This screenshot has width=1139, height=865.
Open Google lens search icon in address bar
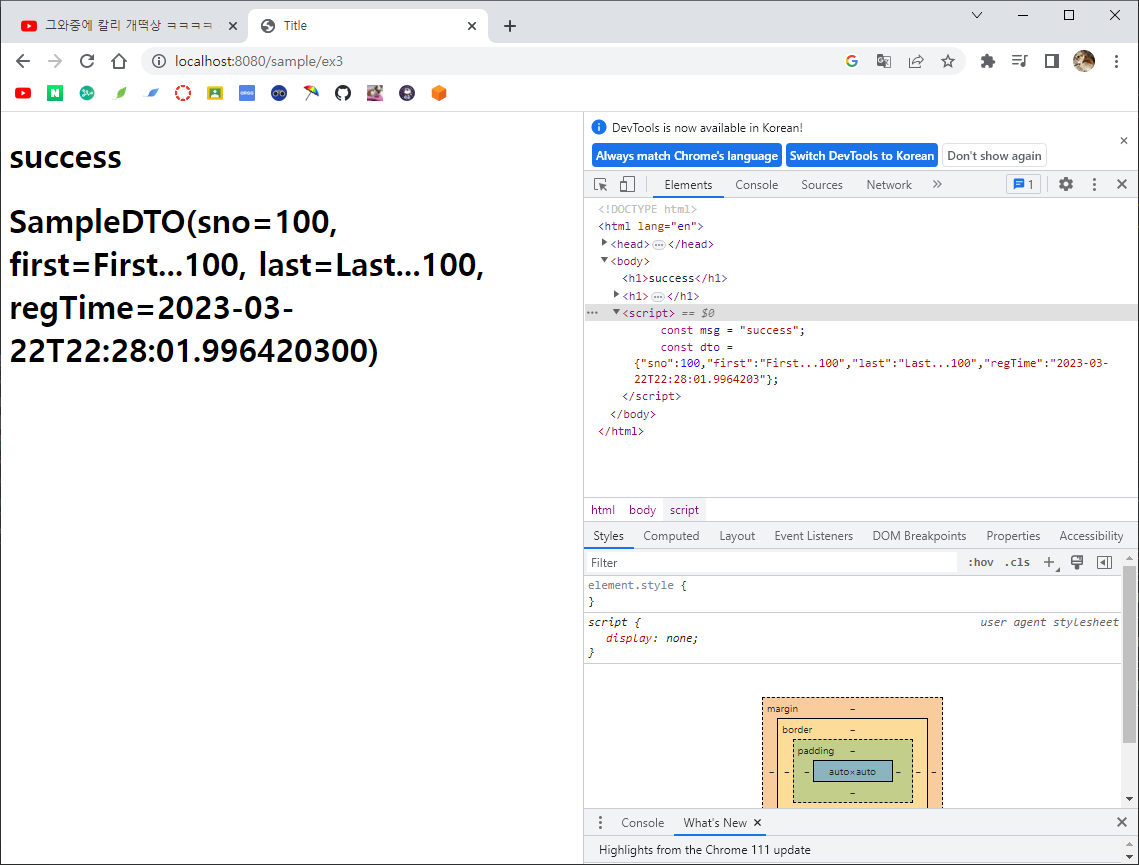pos(852,61)
